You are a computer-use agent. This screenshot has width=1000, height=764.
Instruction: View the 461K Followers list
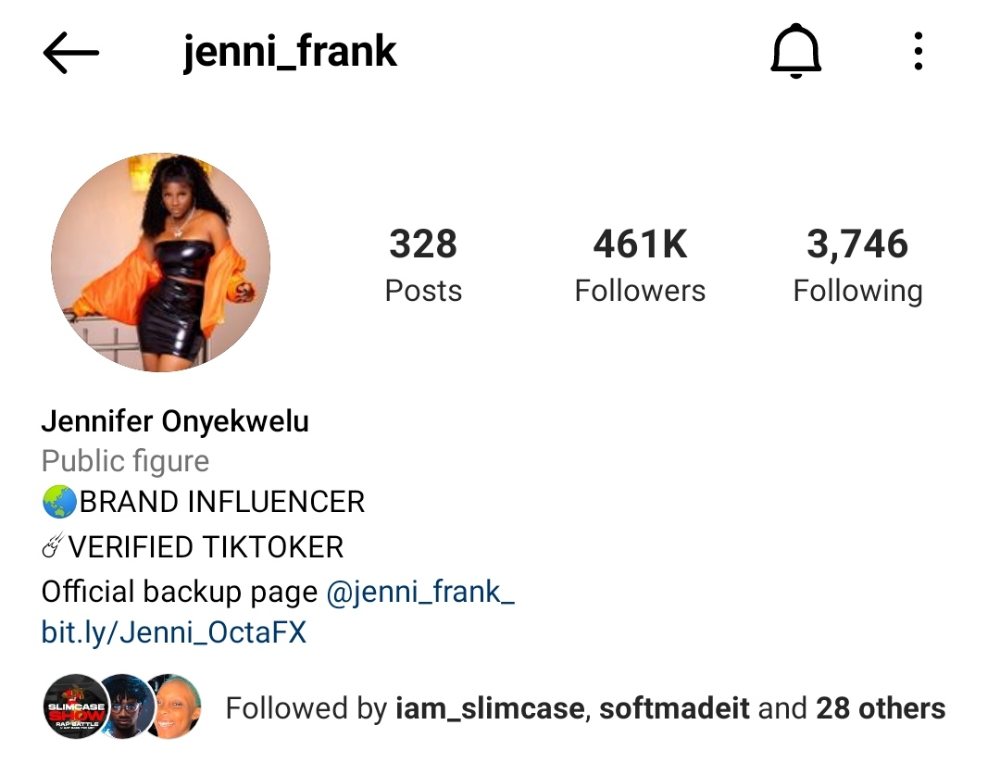point(640,265)
